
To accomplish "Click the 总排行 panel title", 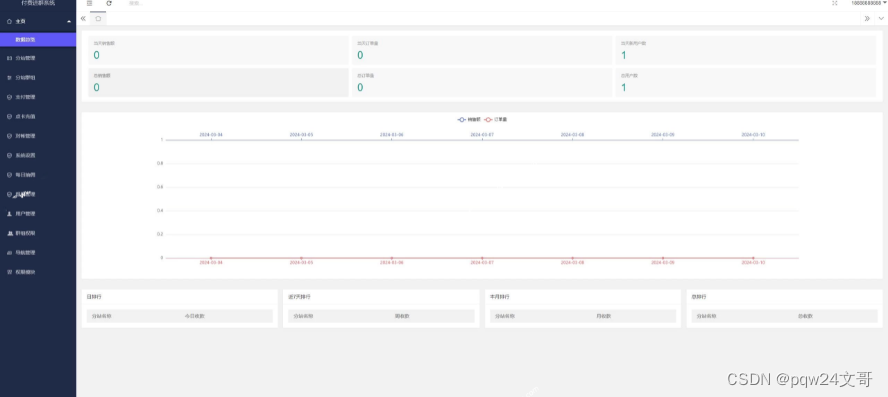I will (699, 297).
